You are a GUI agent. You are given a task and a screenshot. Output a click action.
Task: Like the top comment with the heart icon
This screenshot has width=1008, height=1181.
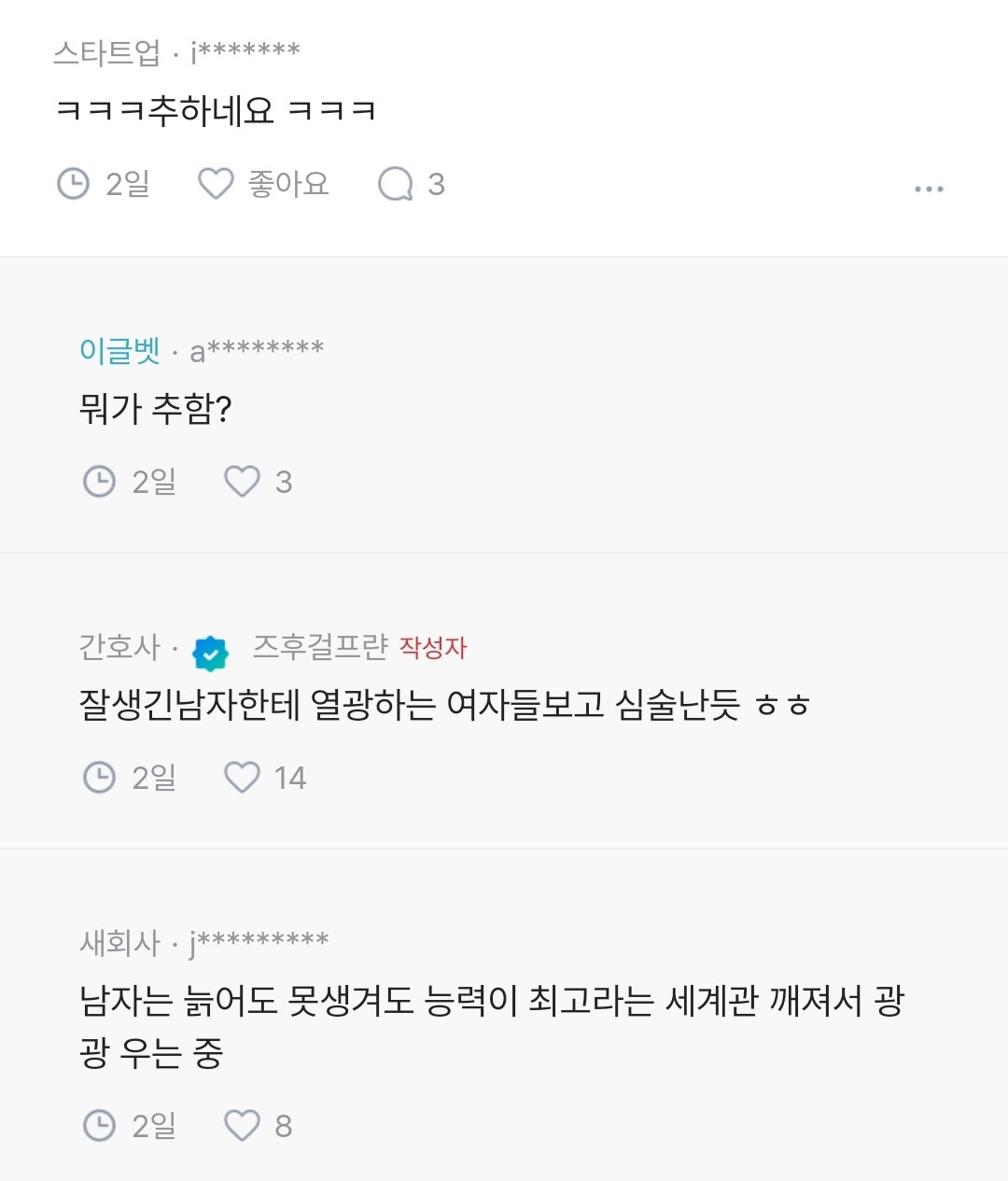point(216,184)
